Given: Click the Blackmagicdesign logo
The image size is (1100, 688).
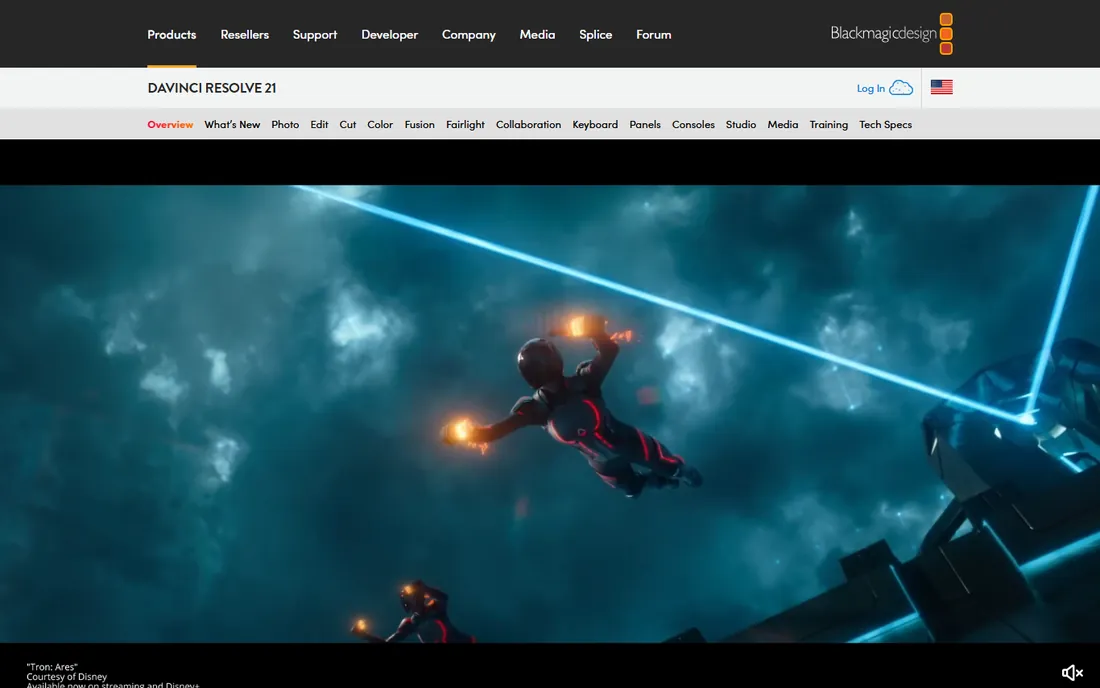Looking at the screenshot, I should [891, 34].
